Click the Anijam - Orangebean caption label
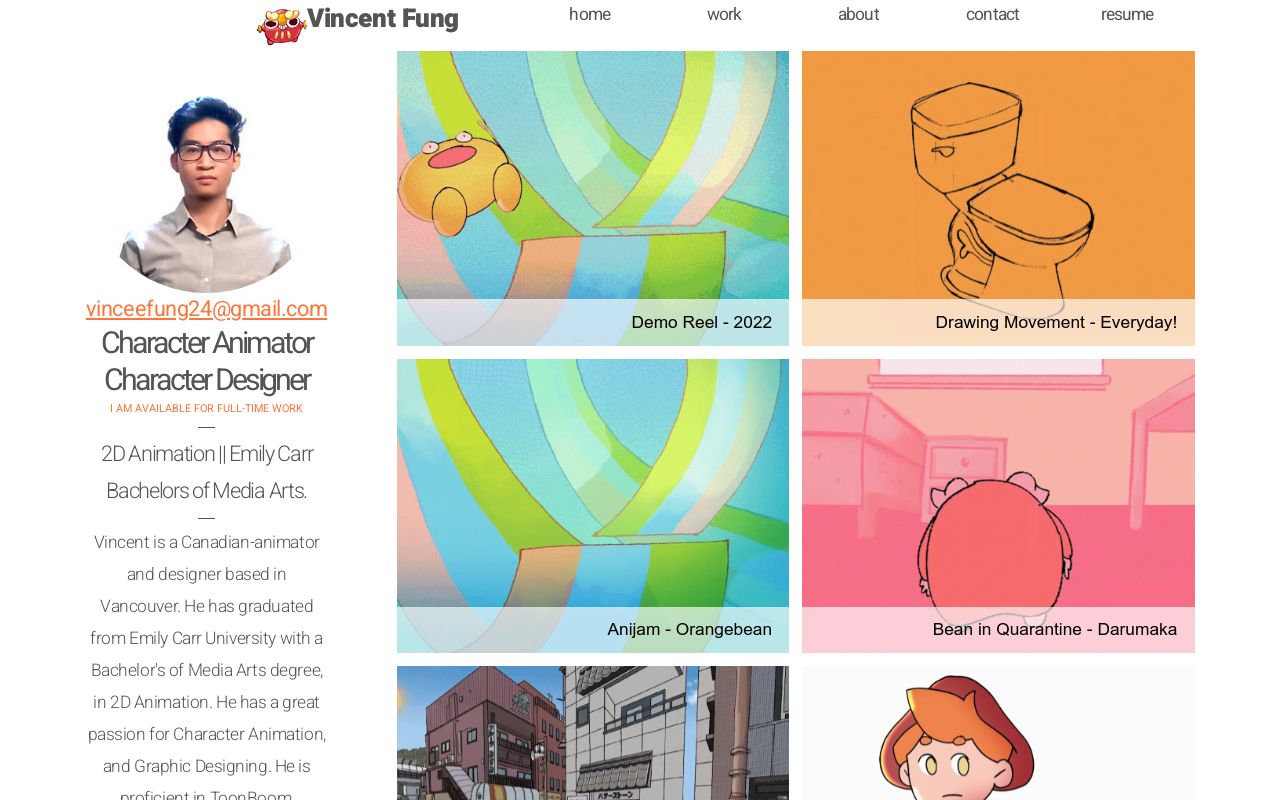The width and height of the screenshot is (1280, 800). (x=690, y=629)
